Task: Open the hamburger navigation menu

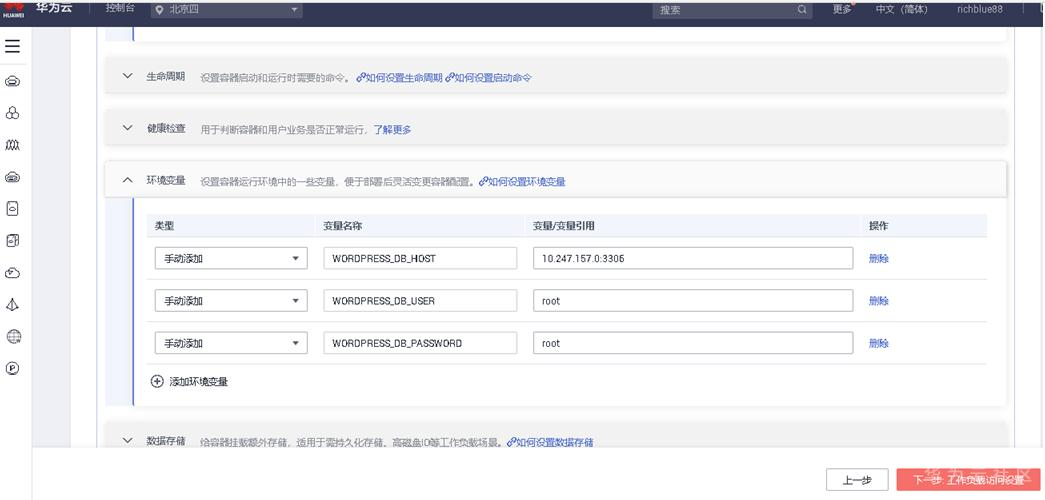Action: (12, 46)
